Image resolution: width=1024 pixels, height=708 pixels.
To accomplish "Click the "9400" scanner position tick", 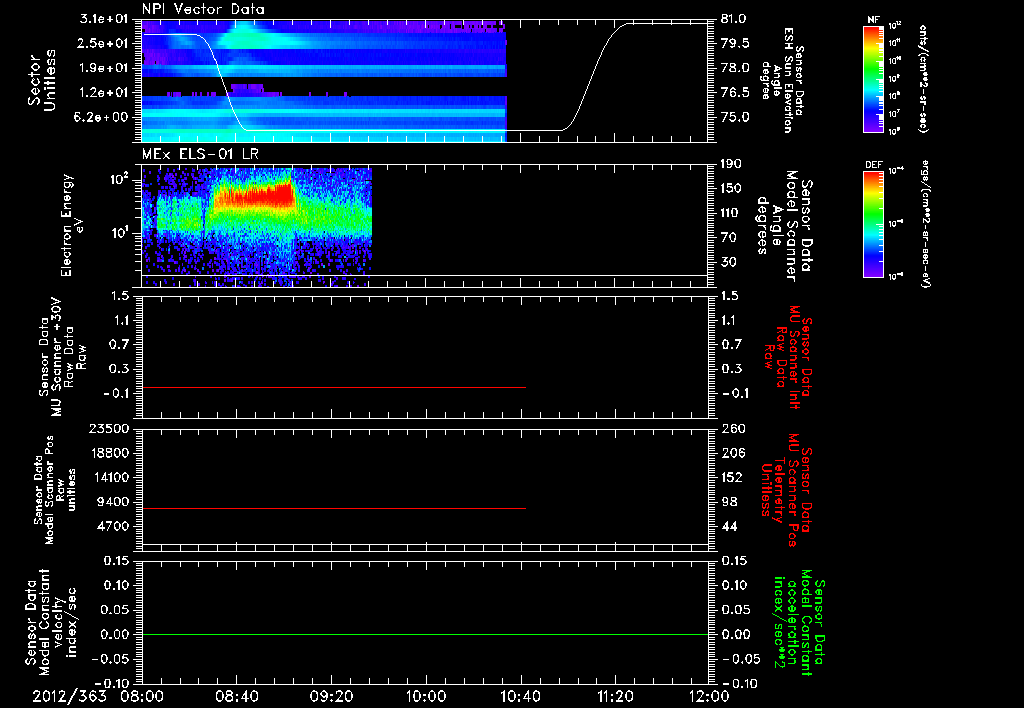I will pyautogui.click(x=115, y=502).
